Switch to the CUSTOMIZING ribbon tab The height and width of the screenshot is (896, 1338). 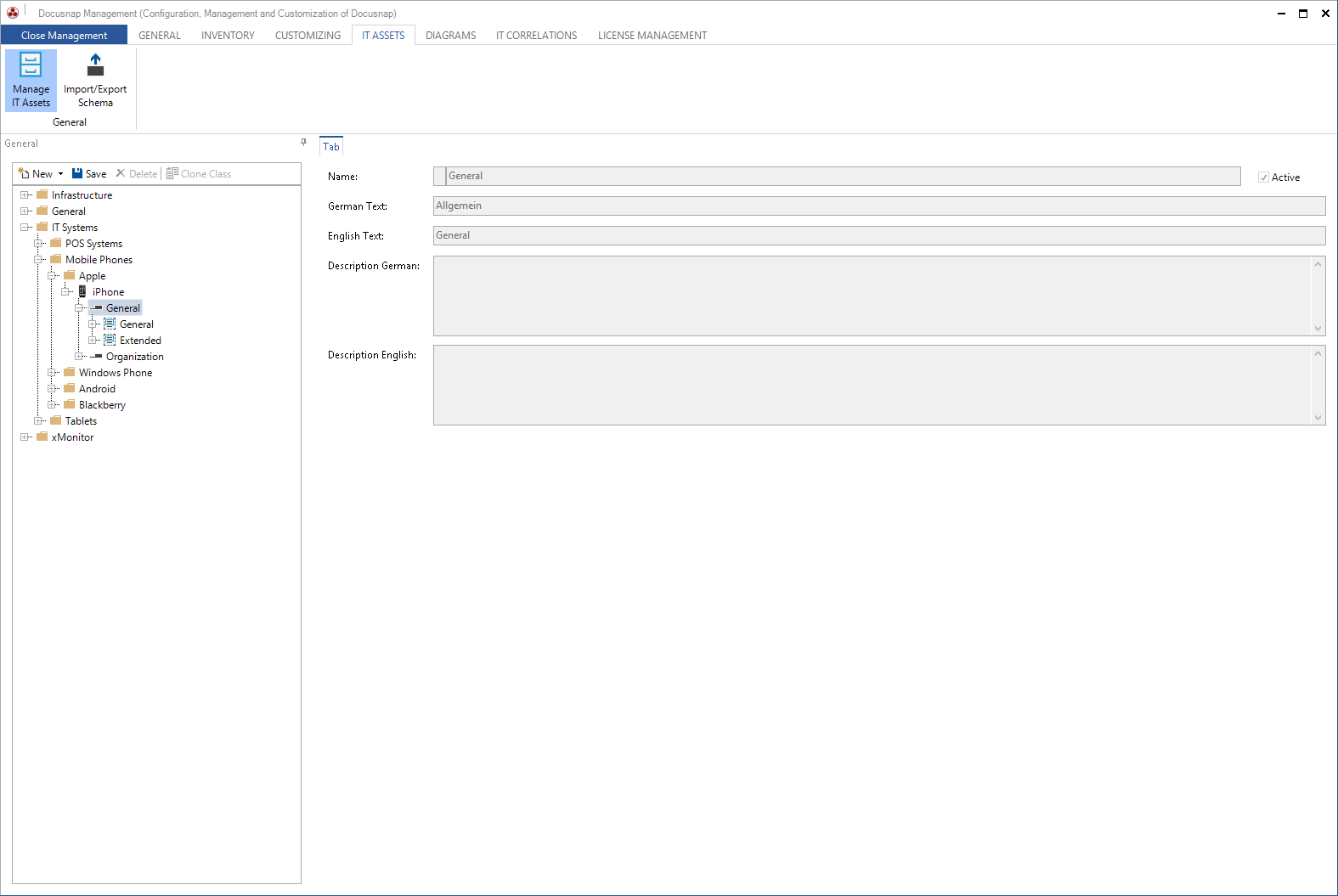308,35
